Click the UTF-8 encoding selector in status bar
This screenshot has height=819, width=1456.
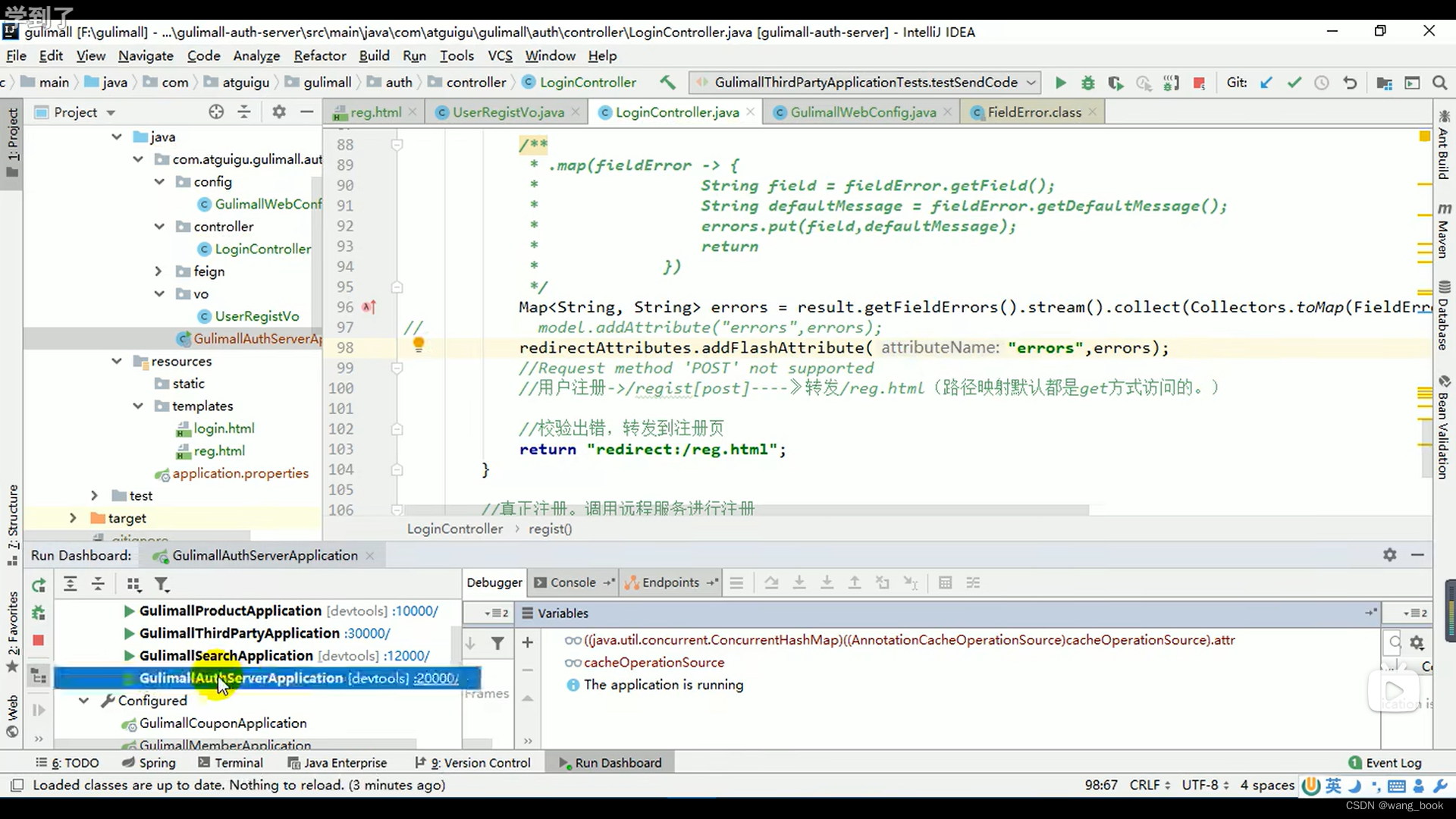pos(1204,785)
